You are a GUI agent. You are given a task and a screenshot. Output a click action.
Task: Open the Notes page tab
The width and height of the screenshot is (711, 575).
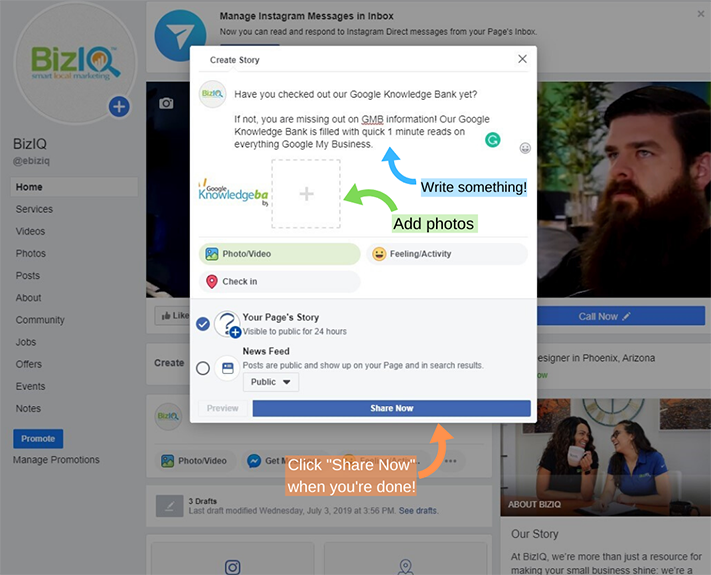(x=28, y=409)
